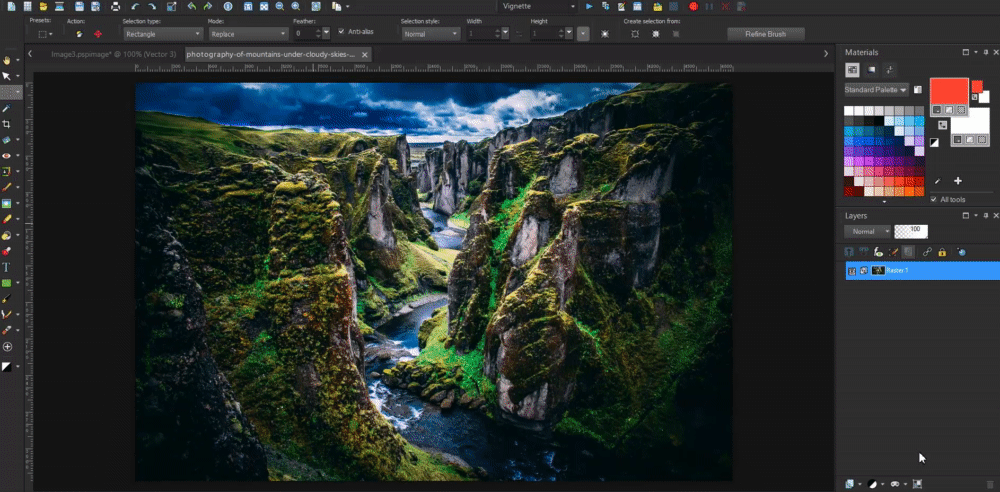1000x492 pixels.
Task: Click the layer opacity field showing 100
Action: click(x=911, y=232)
